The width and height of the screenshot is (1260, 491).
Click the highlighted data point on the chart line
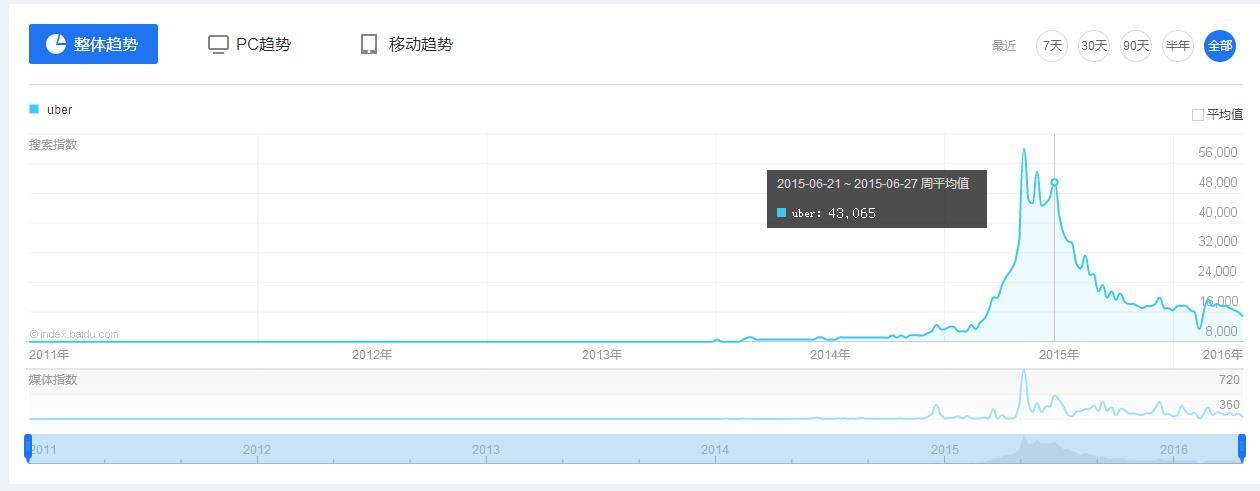1054,182
